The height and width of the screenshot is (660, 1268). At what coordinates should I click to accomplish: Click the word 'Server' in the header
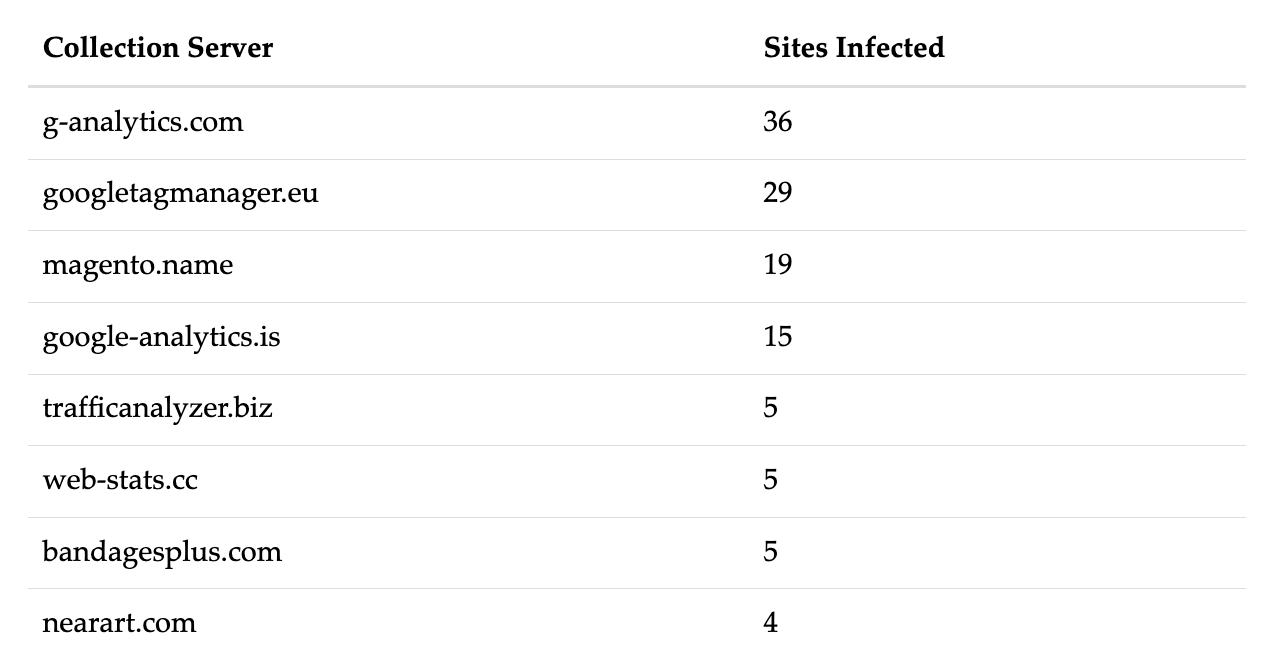231,48
